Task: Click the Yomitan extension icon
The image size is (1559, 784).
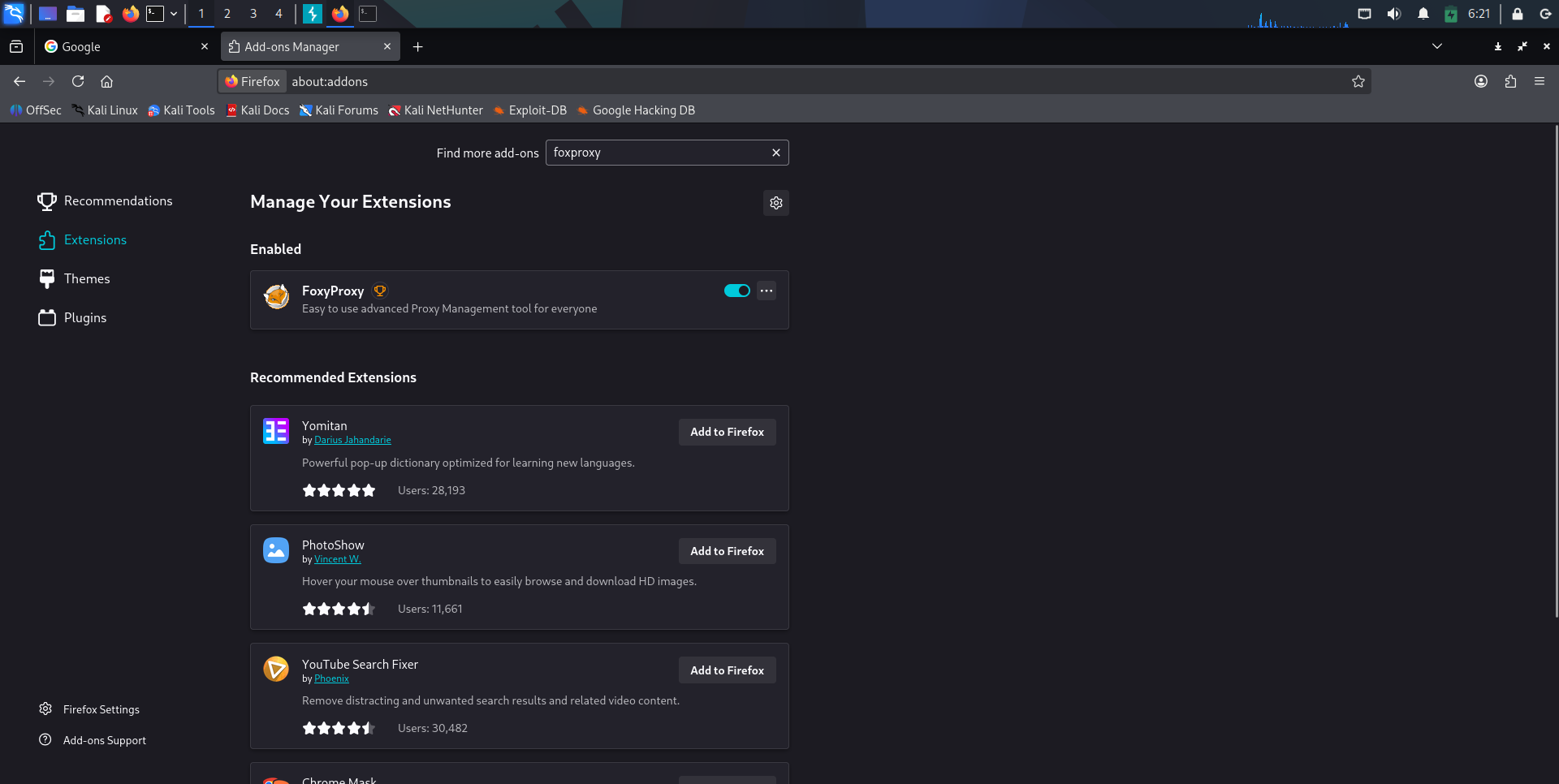Action: [276, 431]
